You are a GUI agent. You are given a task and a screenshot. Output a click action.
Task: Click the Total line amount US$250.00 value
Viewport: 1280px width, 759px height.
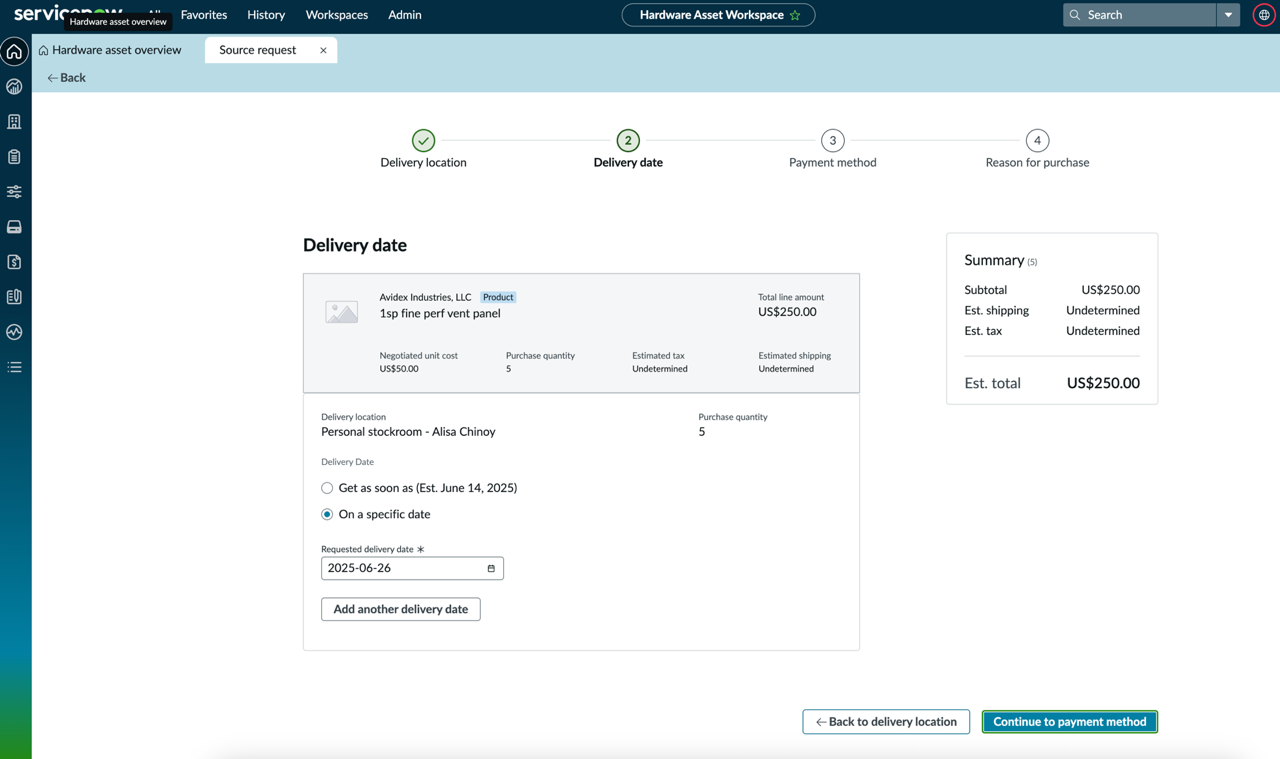point(787,312)
